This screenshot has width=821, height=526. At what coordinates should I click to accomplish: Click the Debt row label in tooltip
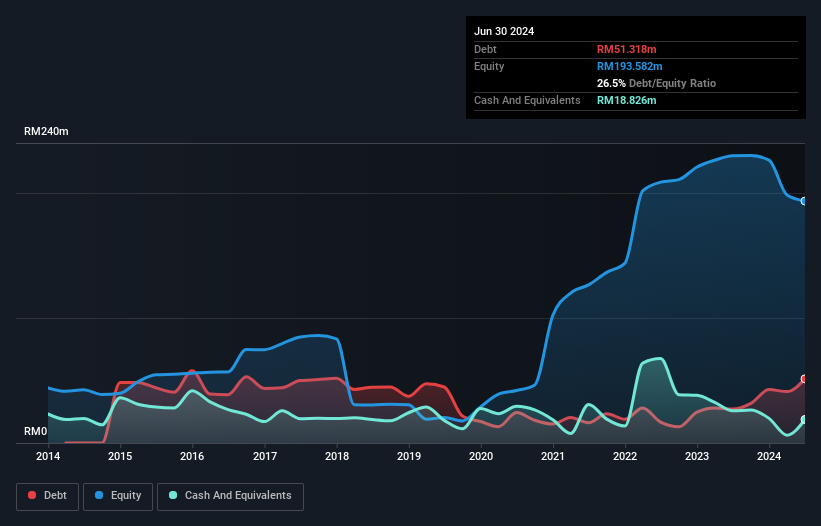click(x=485, y=49)
